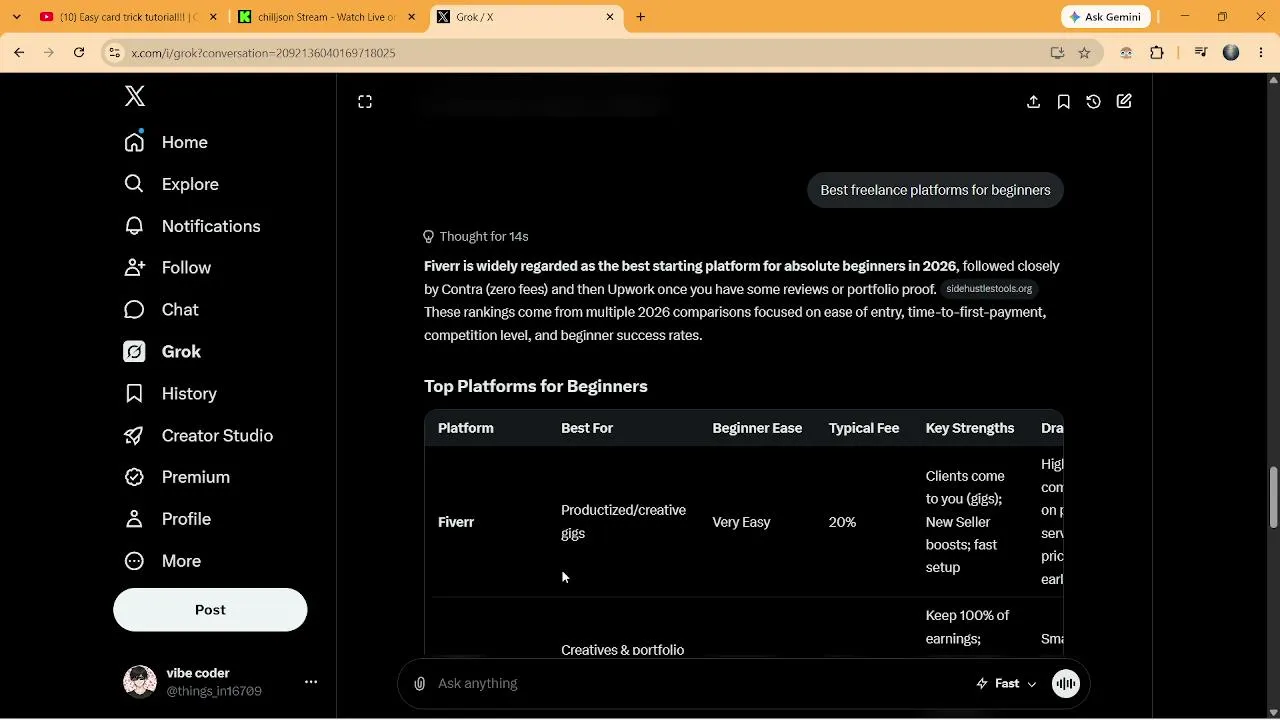The image size is (1280, 720).
Task: Click the "Top Platforms for Beginners" heading
Action: (536, 386)
